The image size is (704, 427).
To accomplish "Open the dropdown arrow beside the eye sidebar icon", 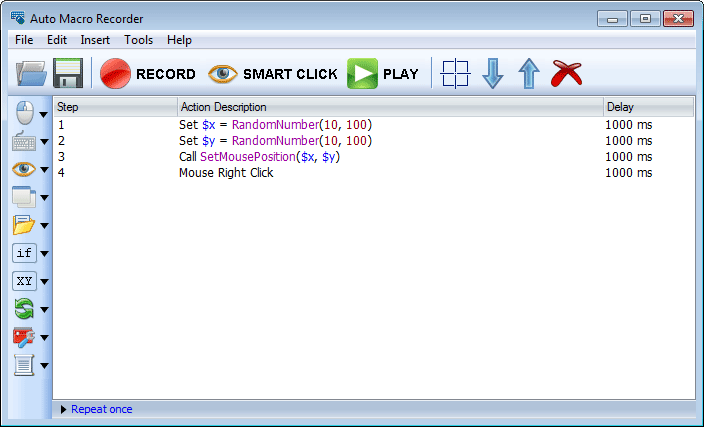I will 44,170.
